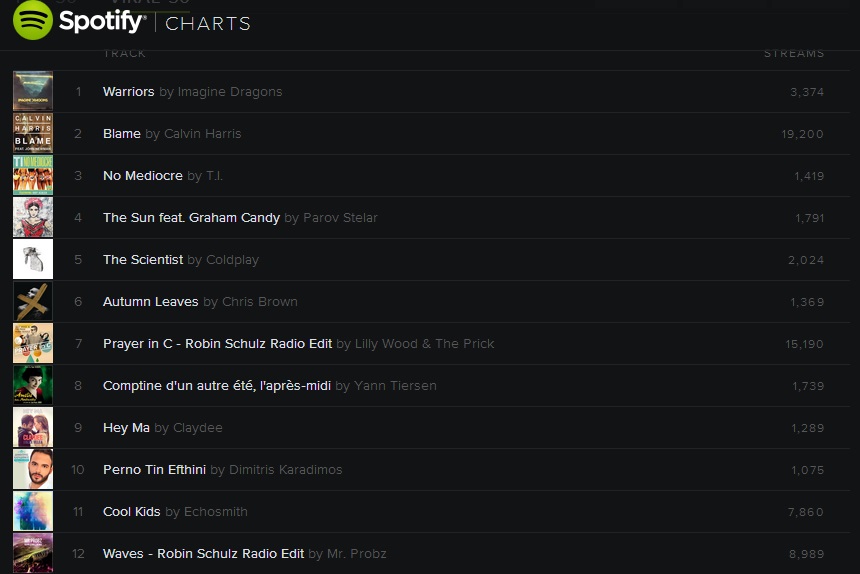Open the Warriors track link
This screenshot has width=860, height=574.
pyautogui.click(x=128, y=92)
